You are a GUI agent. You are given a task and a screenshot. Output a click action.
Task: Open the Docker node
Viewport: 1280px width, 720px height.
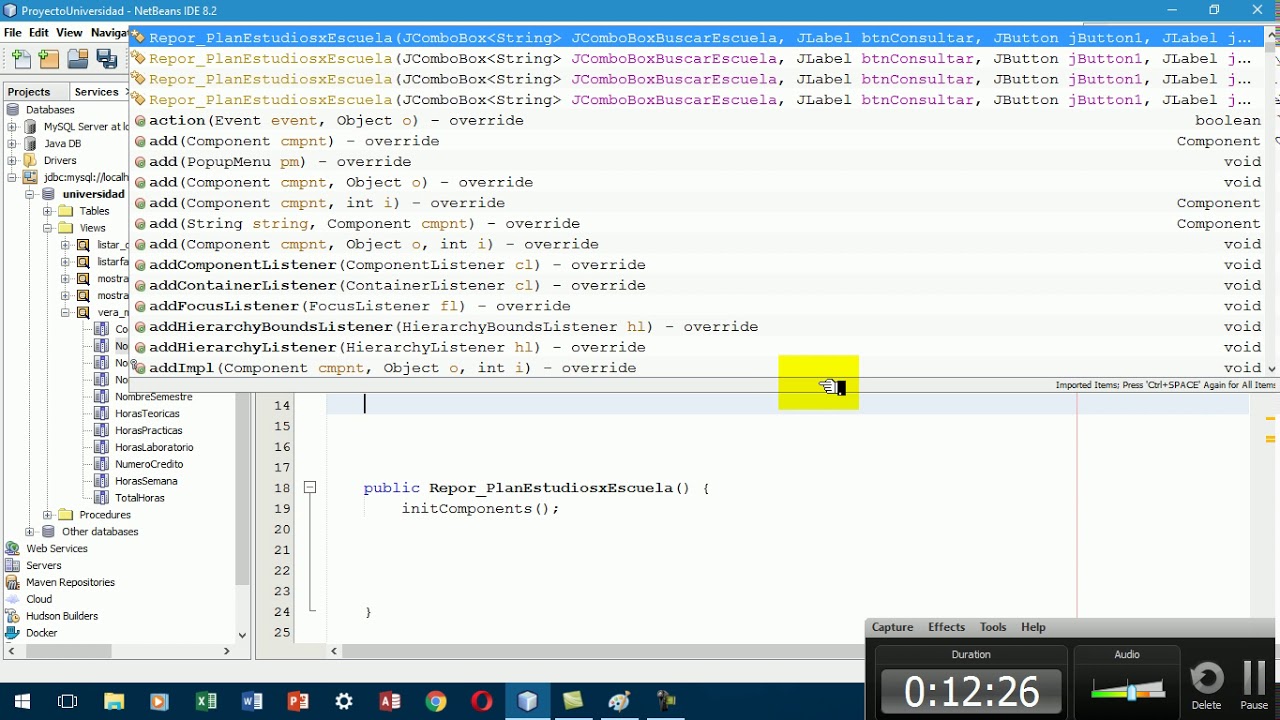pos(42,633)
